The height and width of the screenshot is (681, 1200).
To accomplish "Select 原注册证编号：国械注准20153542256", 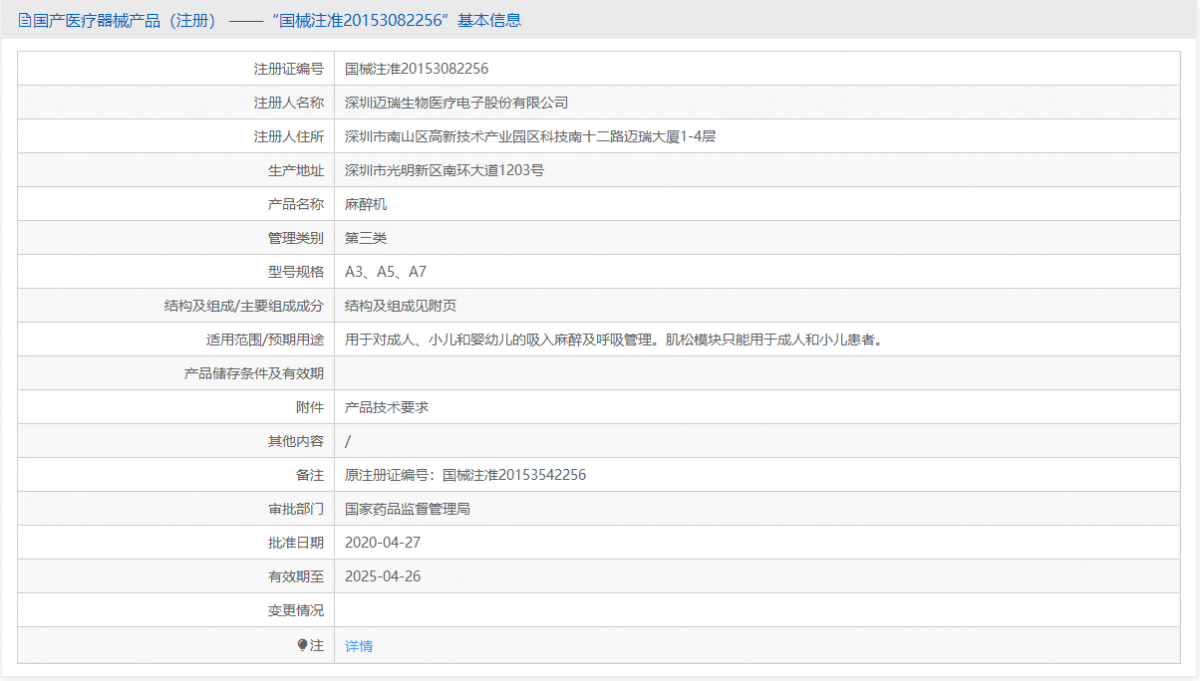I will 466,475.
